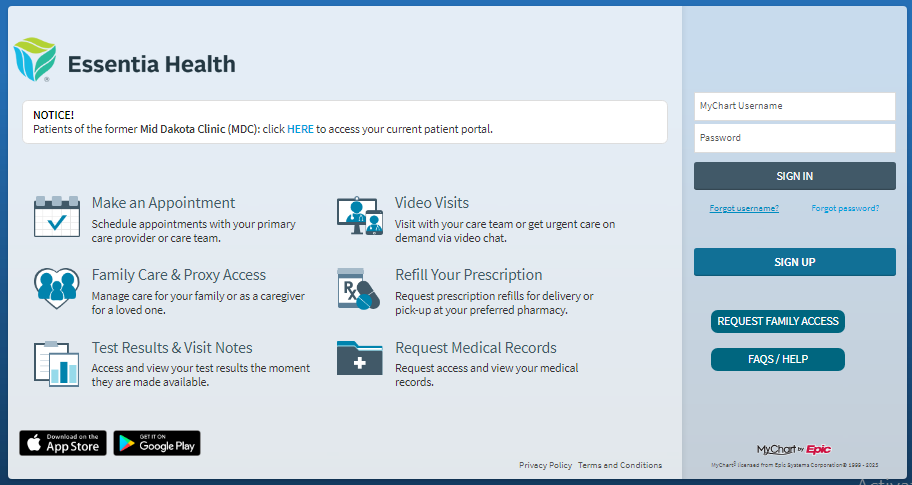Click the Request Medical Records heading
Screen dimensions: 912x485
476,348
